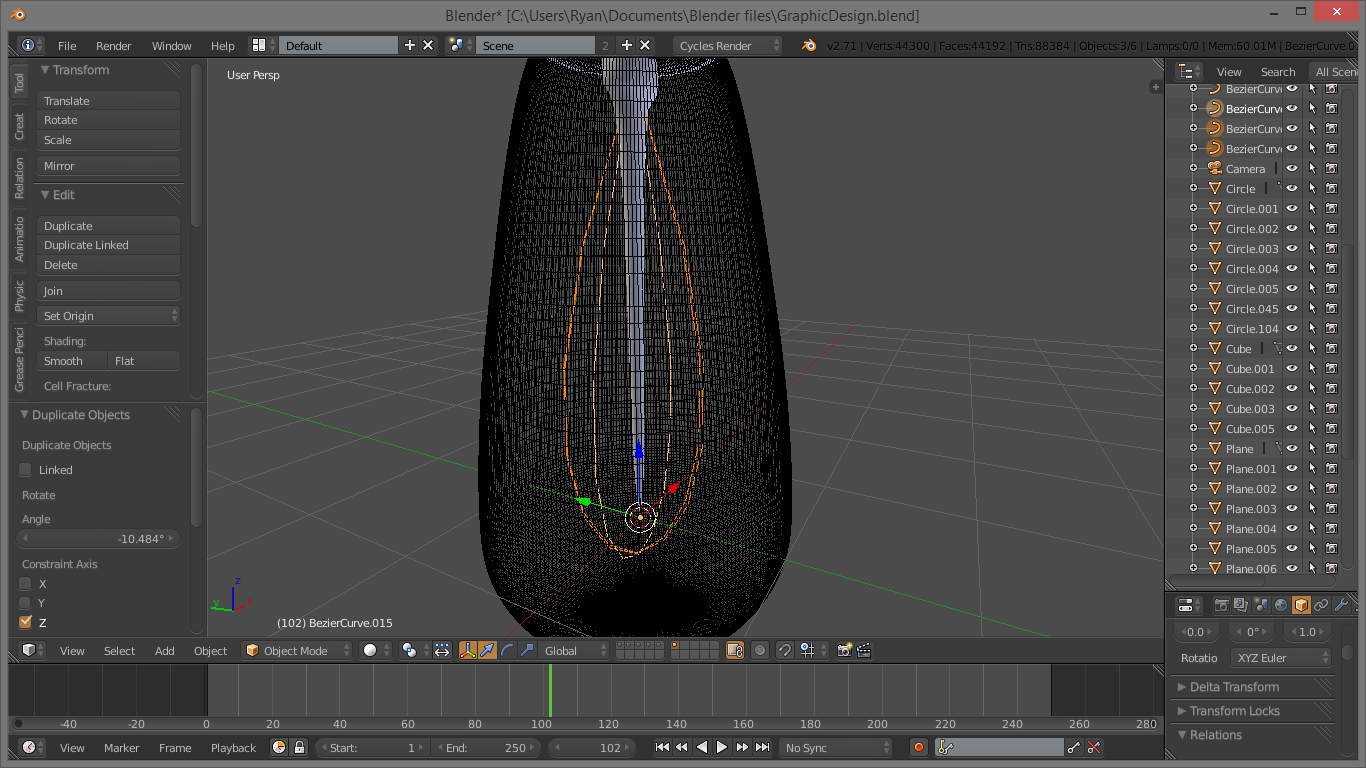Viewport: 1366px width, 768px height.
Task: Open the World properties globe tab
Action: [1281, 605]
